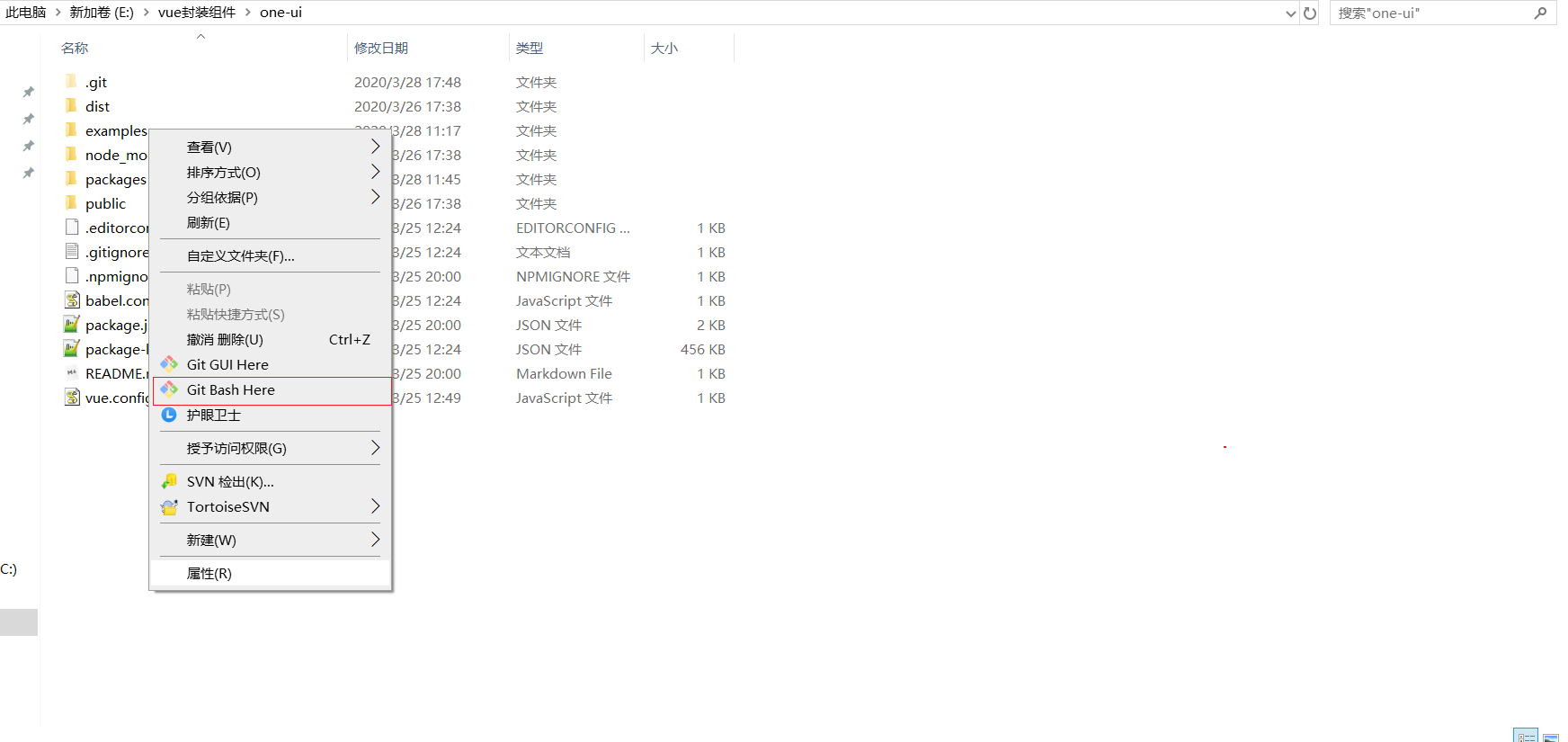Select 护眼卫士 menu entry

pyautogui.click(x=271, y=415)
